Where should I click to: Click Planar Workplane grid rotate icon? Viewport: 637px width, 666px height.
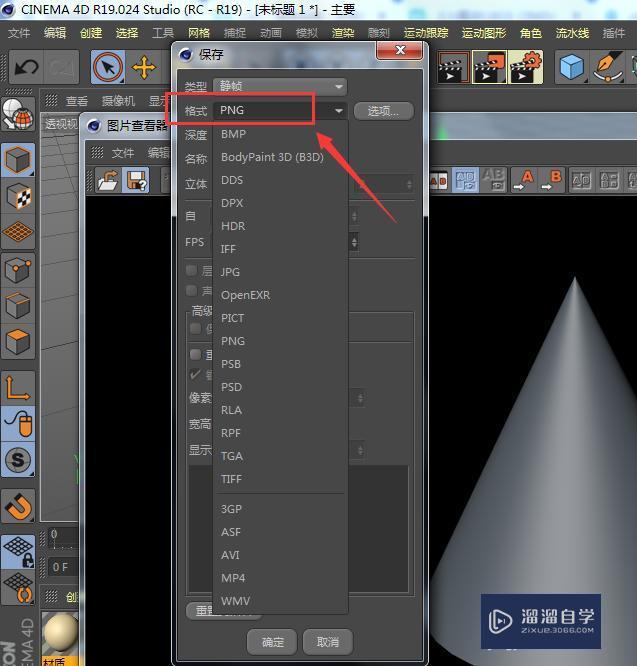pos(18,588)
